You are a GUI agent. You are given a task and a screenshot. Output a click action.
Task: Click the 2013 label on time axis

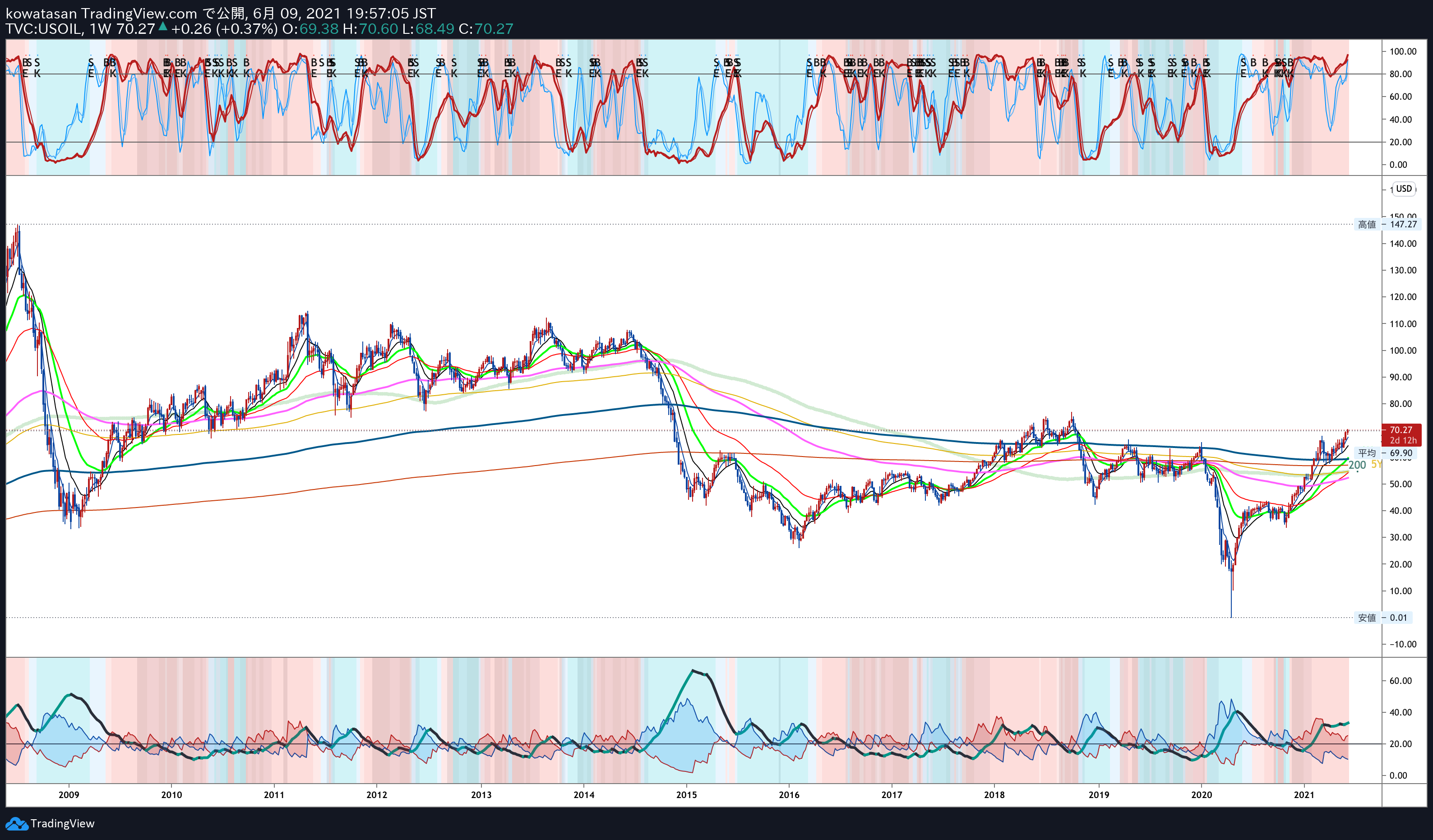[x=481, y=795]
